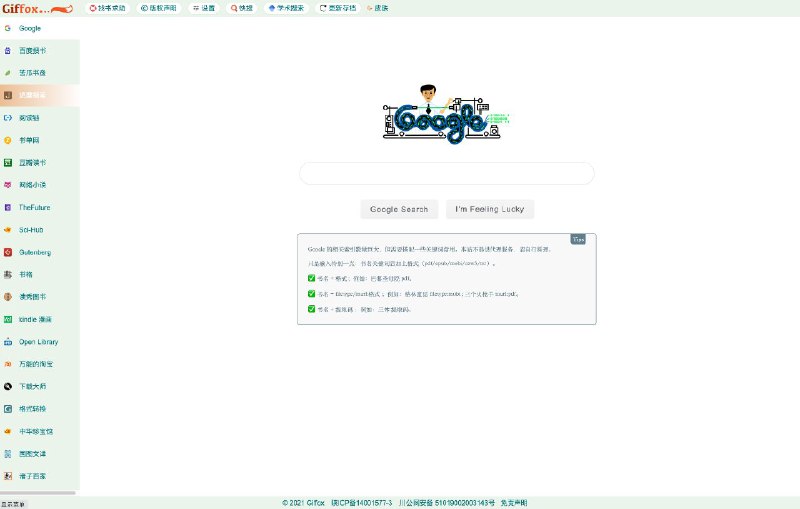Click the Tips badge on info box
This screenshot has width=800, height=509.
[578, 240]
